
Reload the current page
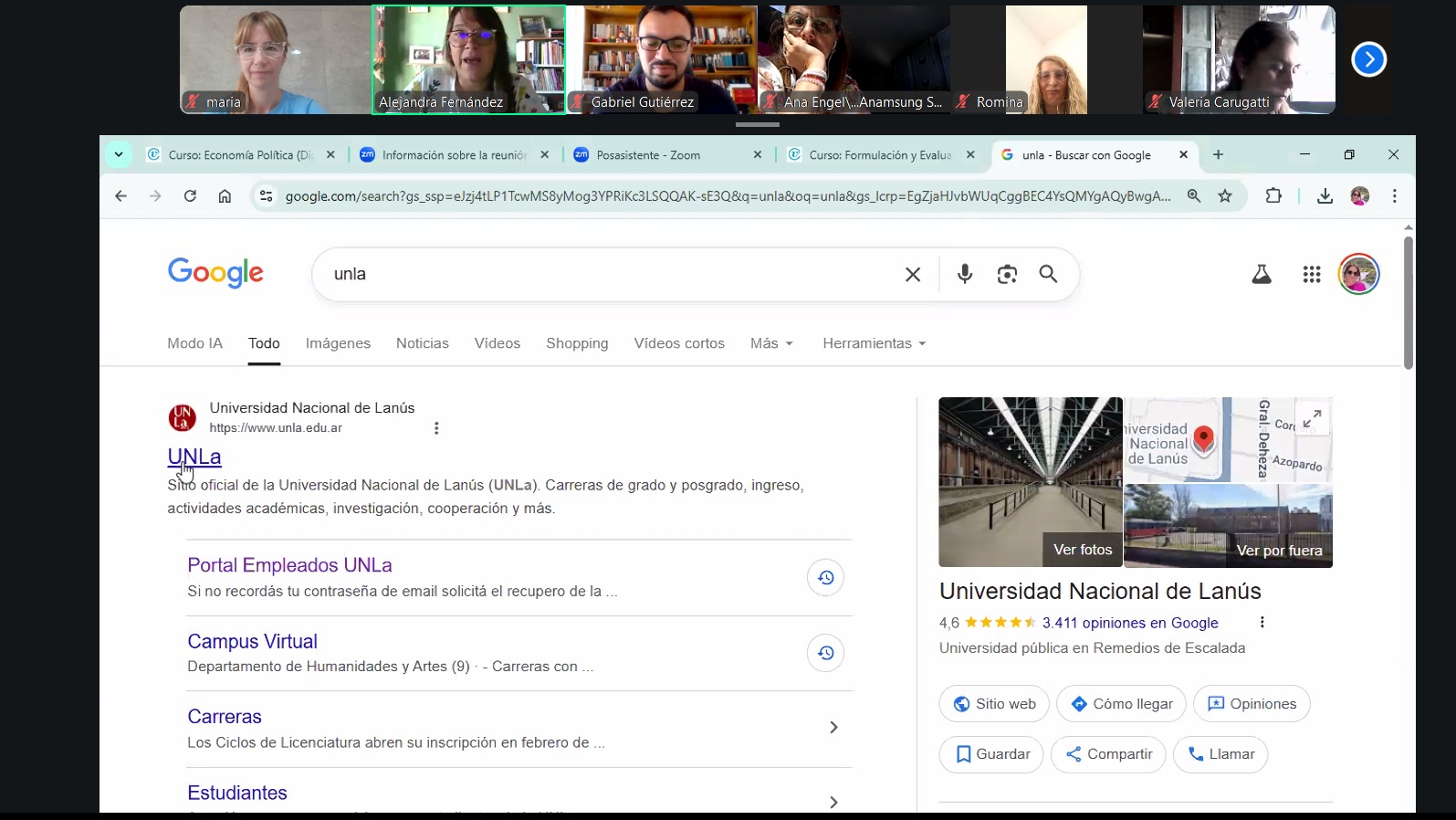point(190,196)
